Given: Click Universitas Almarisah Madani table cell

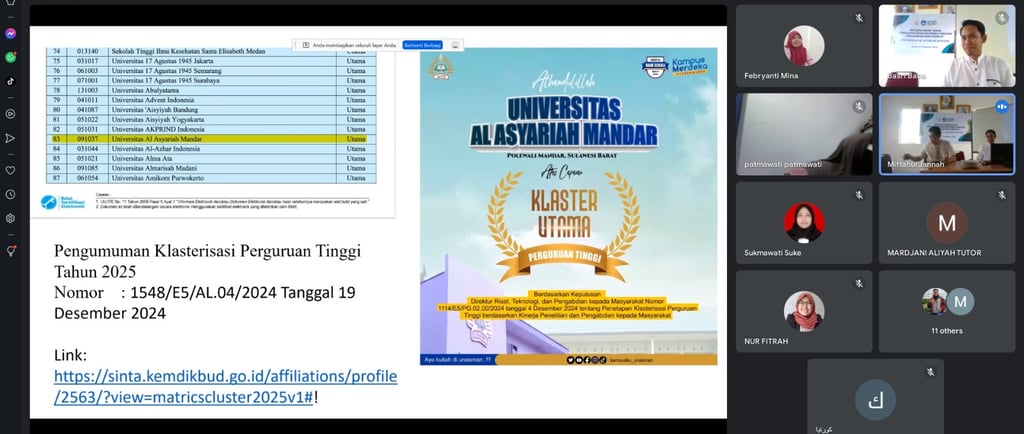Looking at the screenshot, I should [x=223, y=168].
